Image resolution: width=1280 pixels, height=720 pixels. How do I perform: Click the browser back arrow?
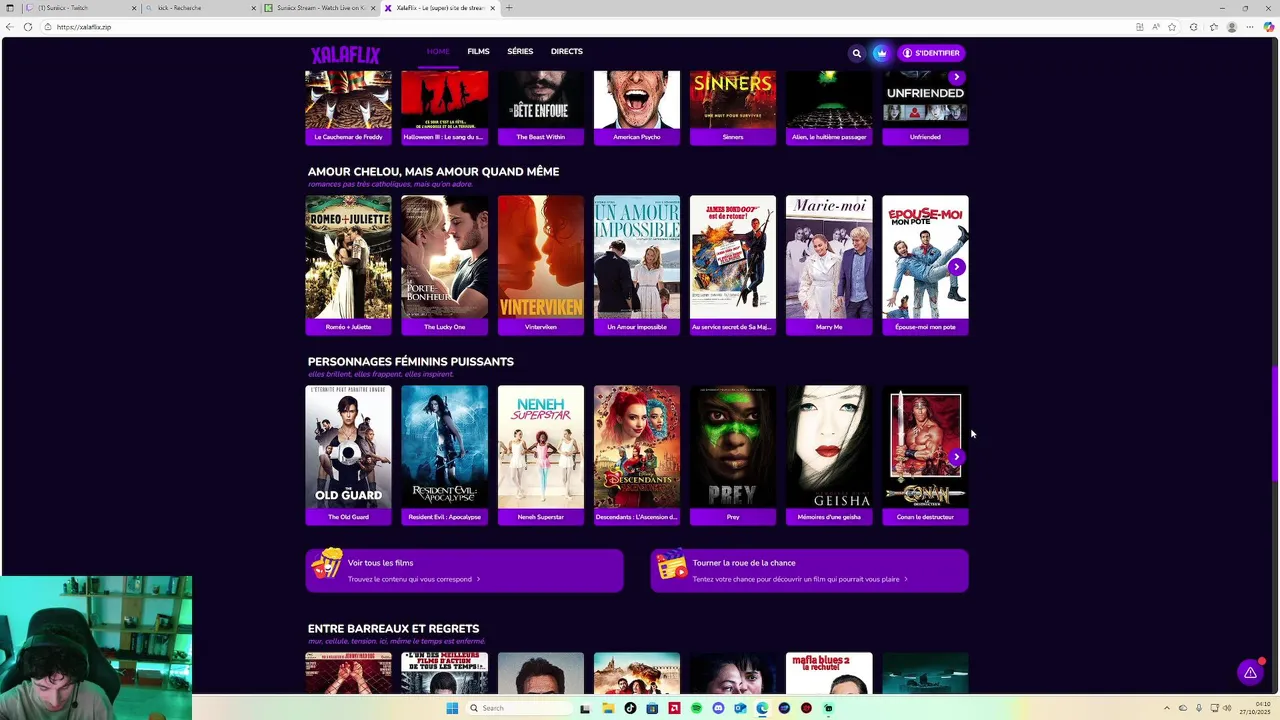coord(10,27)
